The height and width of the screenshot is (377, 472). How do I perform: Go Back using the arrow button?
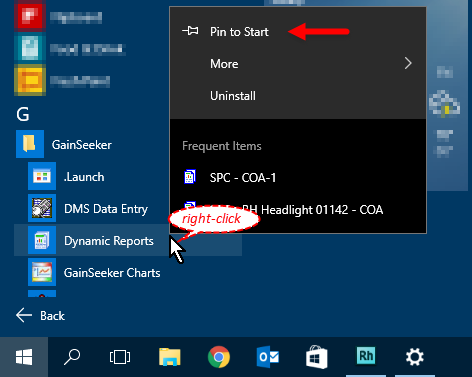click(40, 315)
